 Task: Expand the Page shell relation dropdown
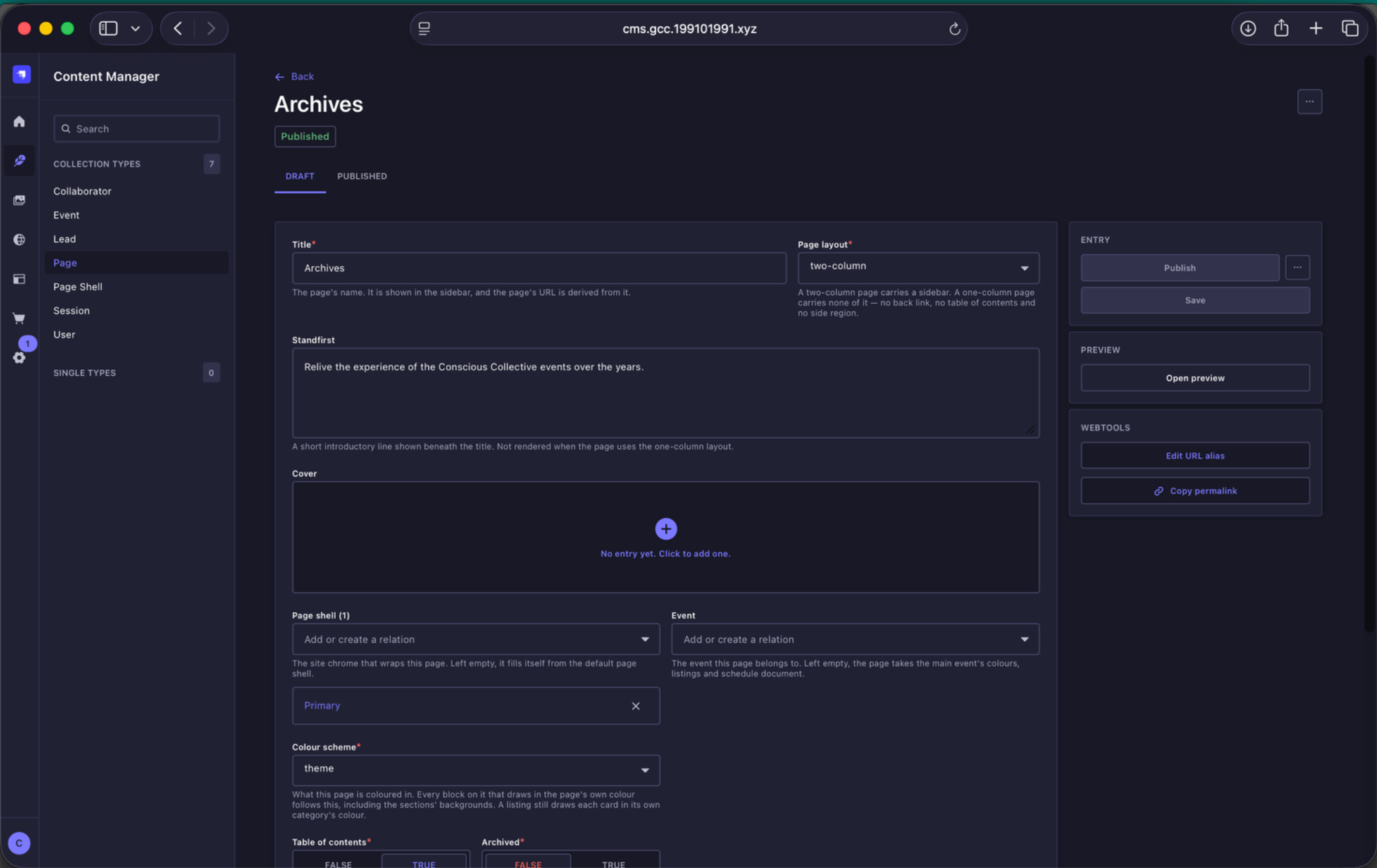476,639
